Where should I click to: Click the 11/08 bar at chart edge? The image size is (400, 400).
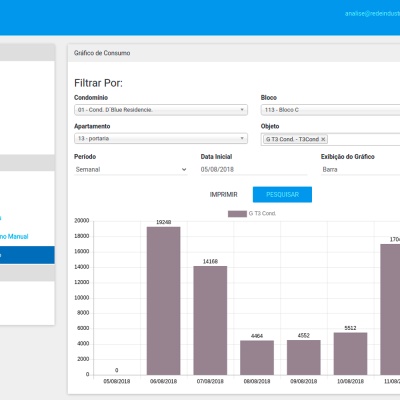pos(390,309)
